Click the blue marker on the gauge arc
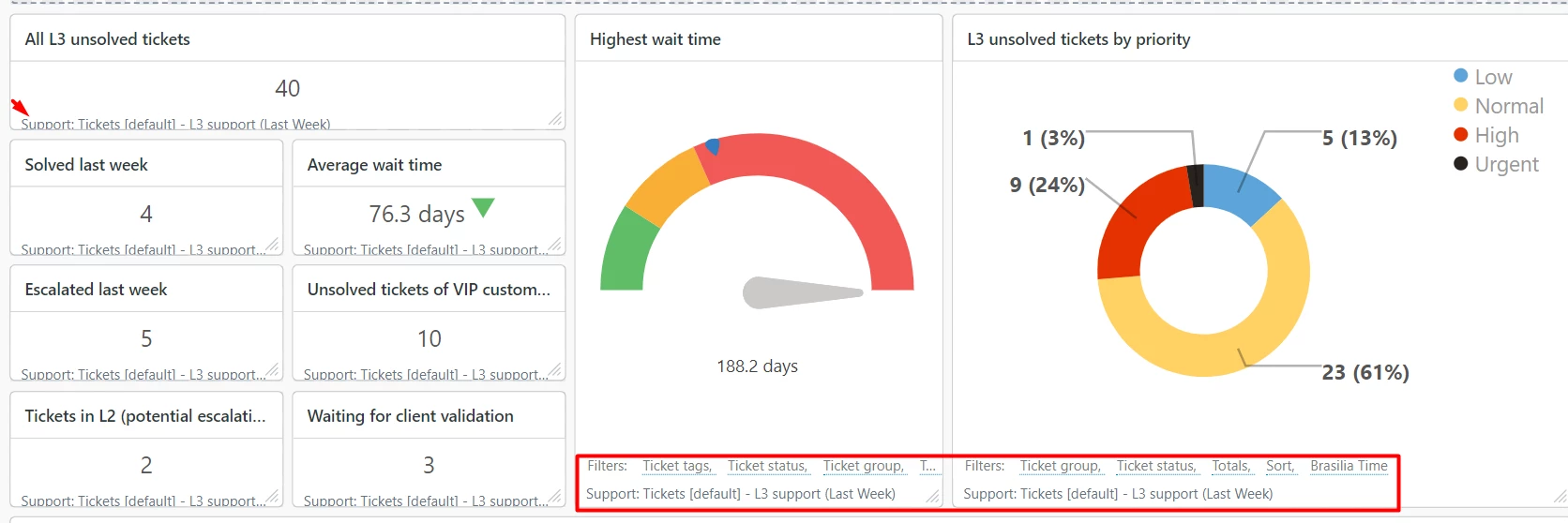The height and width of the screenshot is (523, 1568). point(713,146)
